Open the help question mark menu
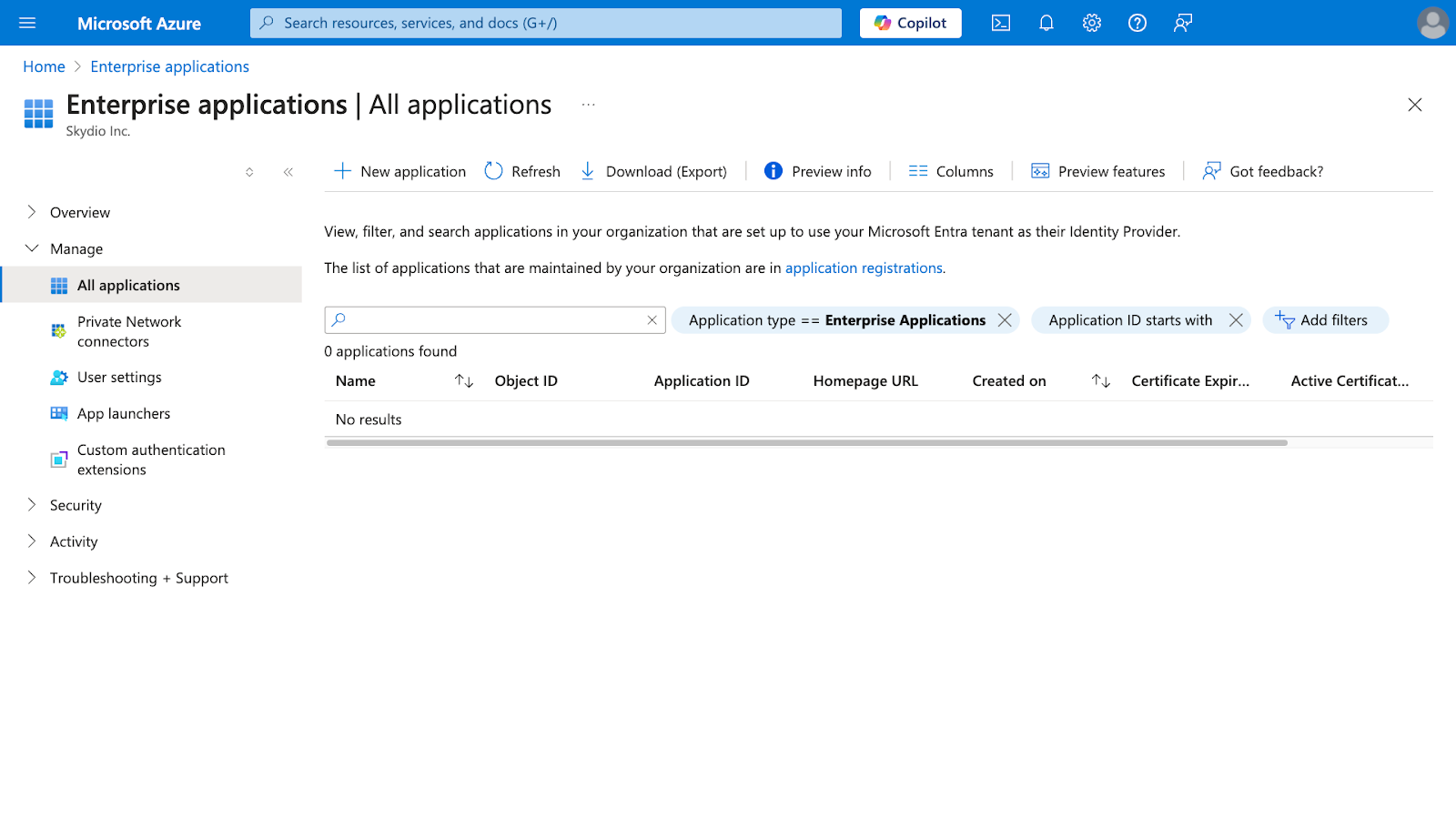Viewport: 1456px width, 819px height. coord(1137,23)
